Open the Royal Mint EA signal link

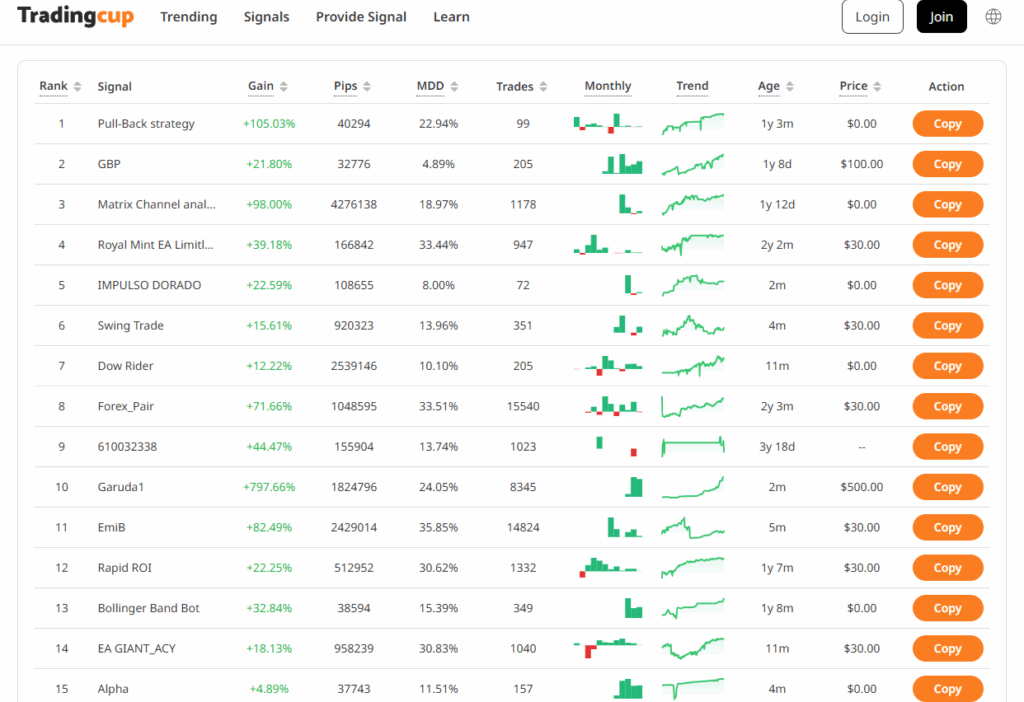click(156, 245)
